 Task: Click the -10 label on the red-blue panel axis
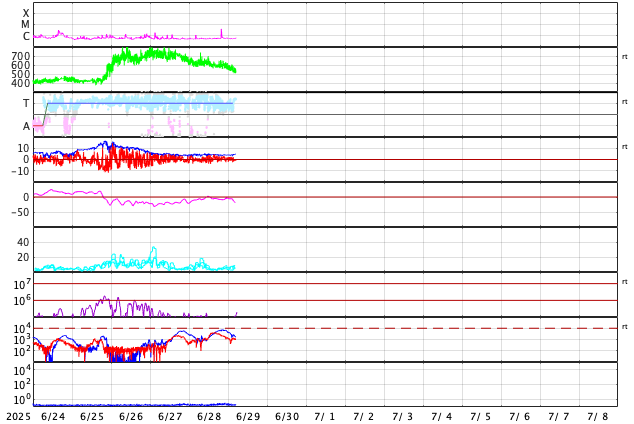[x=20, y=171]
